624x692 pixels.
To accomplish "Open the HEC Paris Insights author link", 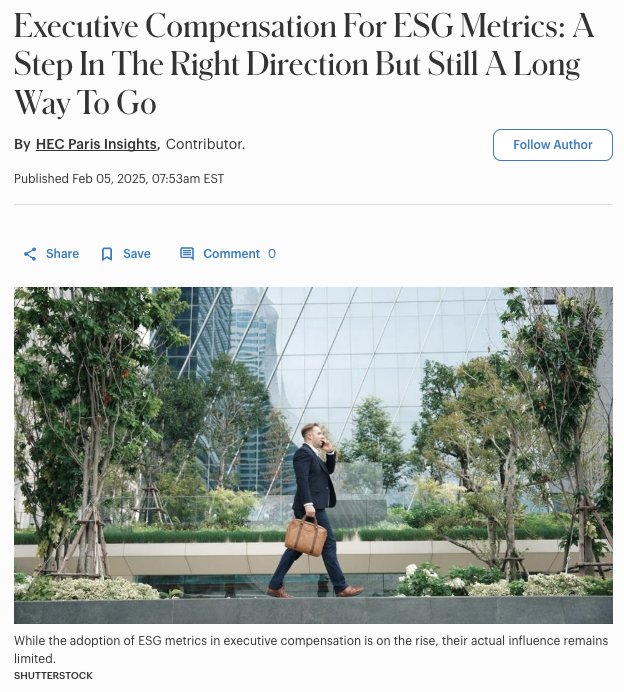I will pos(96,144).
